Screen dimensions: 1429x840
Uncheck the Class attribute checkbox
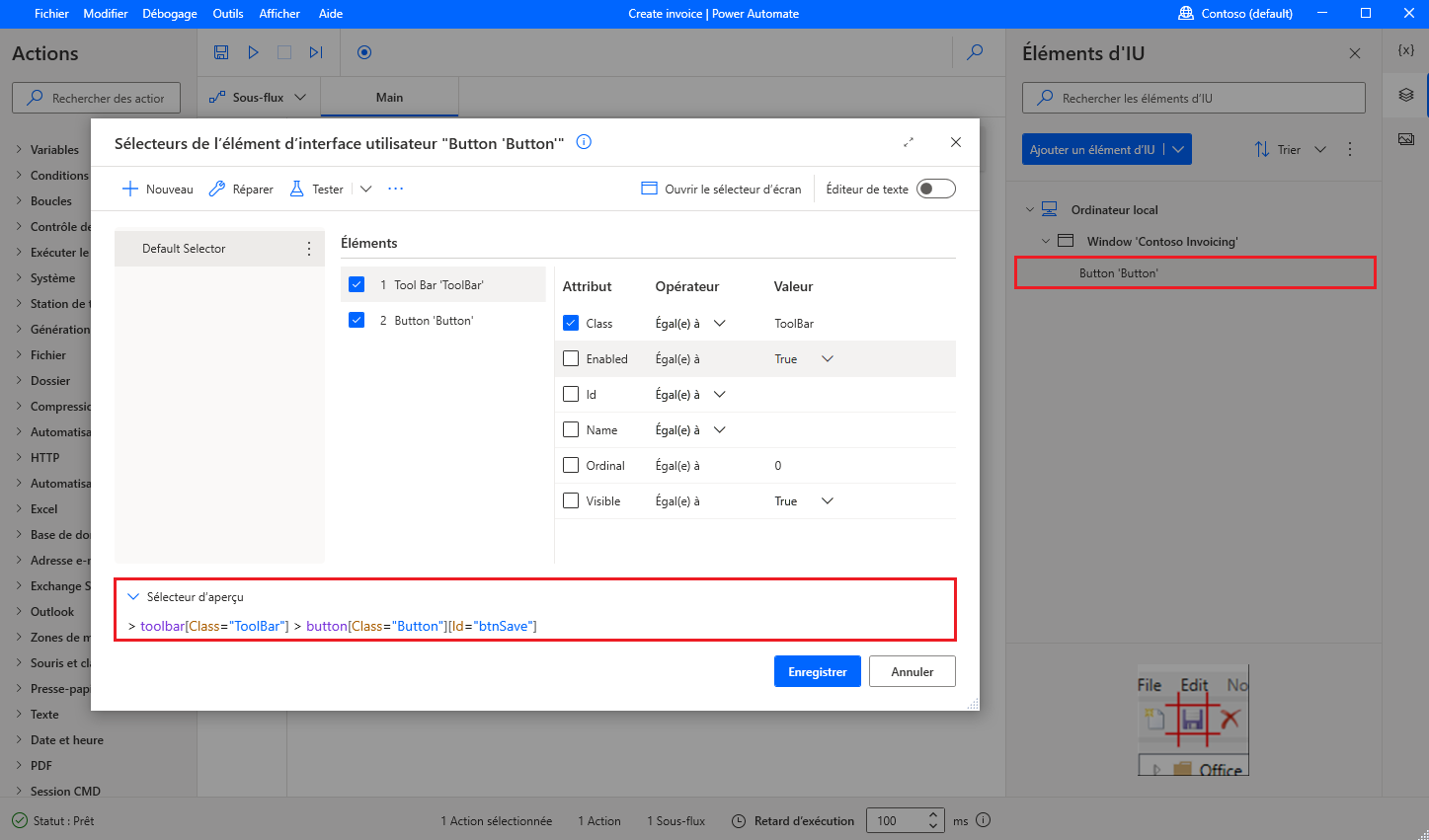pos(571,323)
